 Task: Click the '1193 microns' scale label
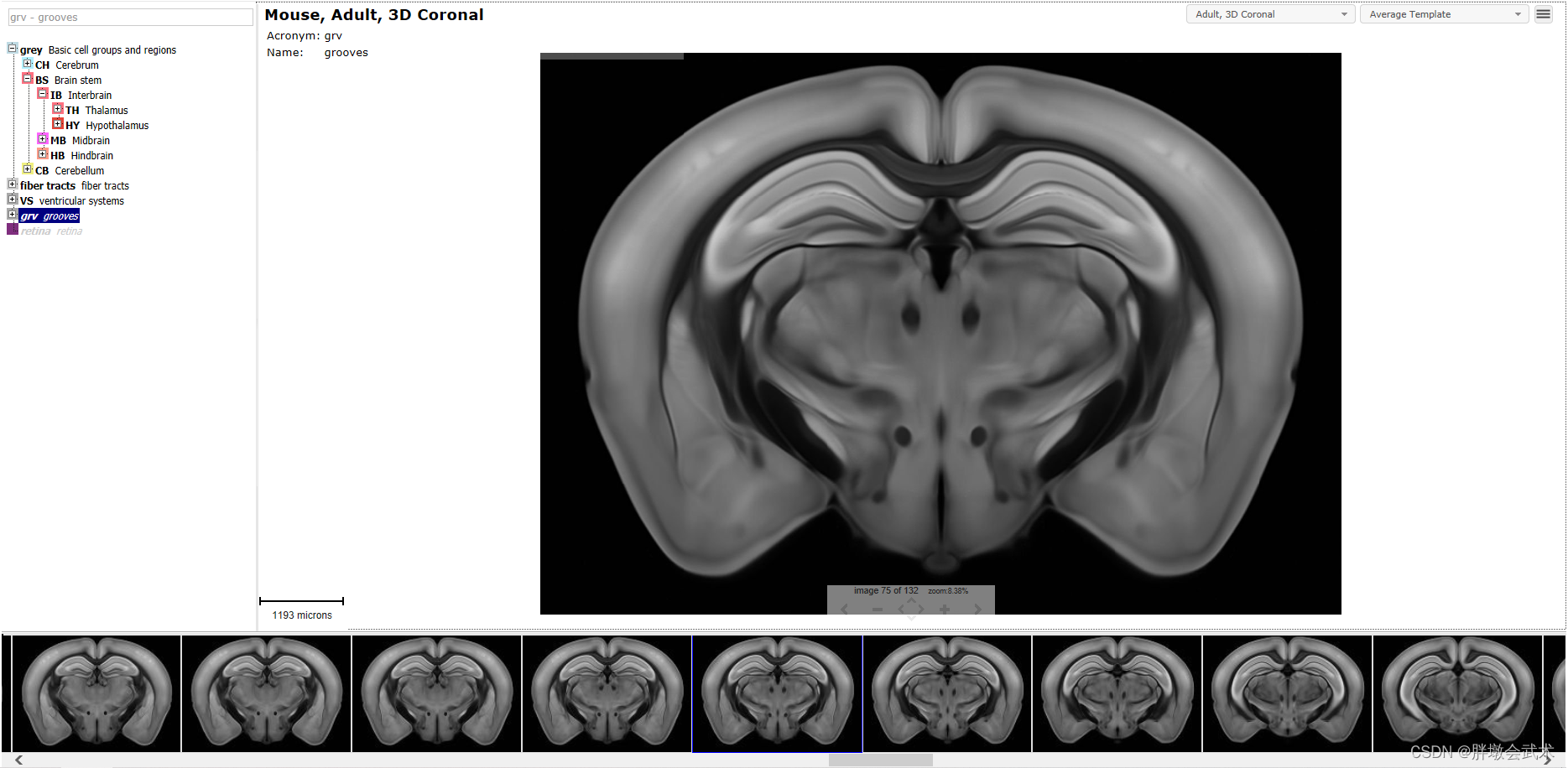point(302,615)
